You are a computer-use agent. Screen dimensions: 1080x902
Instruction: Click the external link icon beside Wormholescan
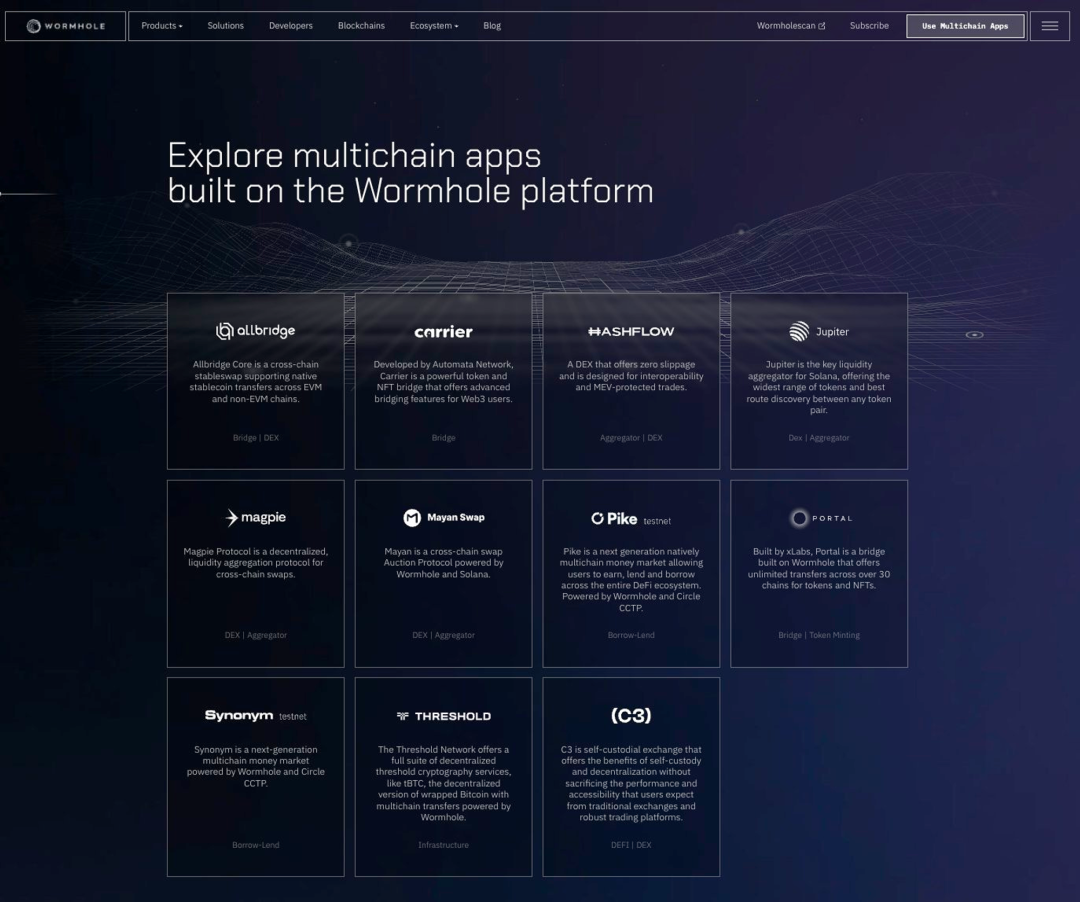[x=822, y=26]
